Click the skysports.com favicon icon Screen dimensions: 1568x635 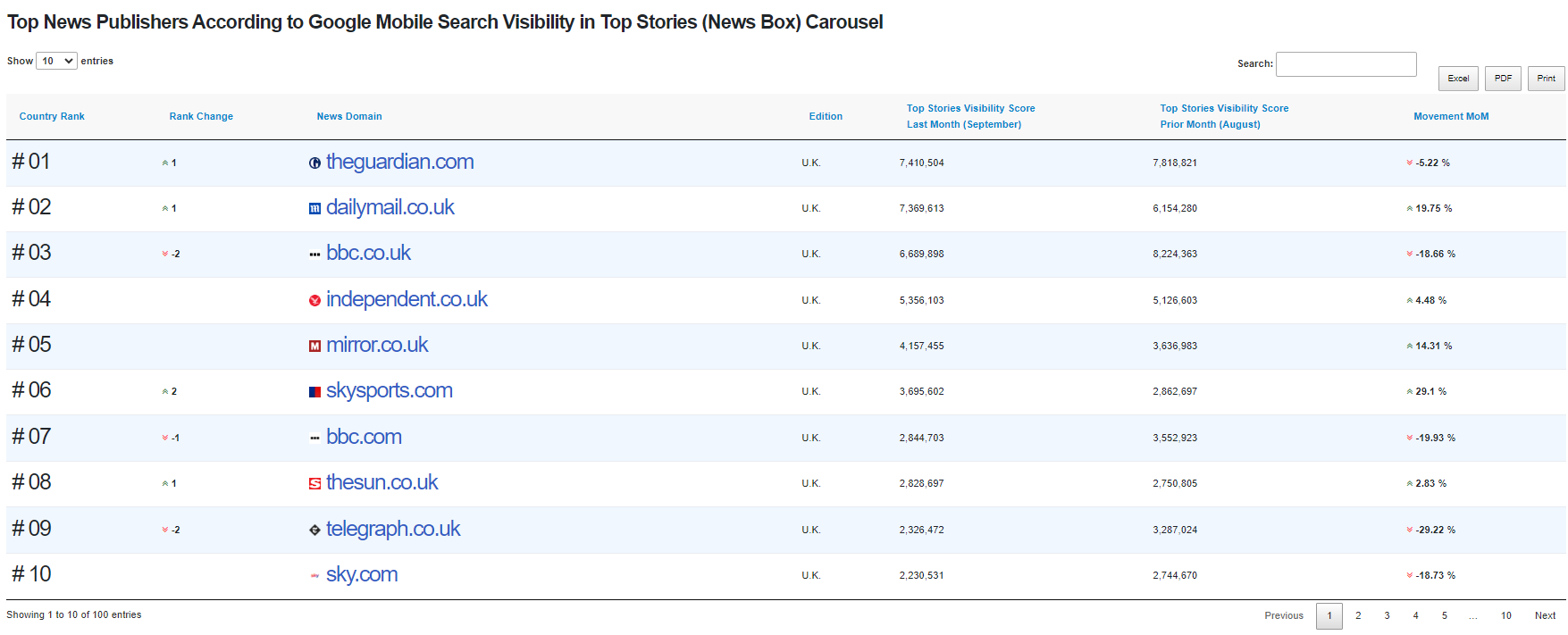pyautogui.click(x=314, y=391)
